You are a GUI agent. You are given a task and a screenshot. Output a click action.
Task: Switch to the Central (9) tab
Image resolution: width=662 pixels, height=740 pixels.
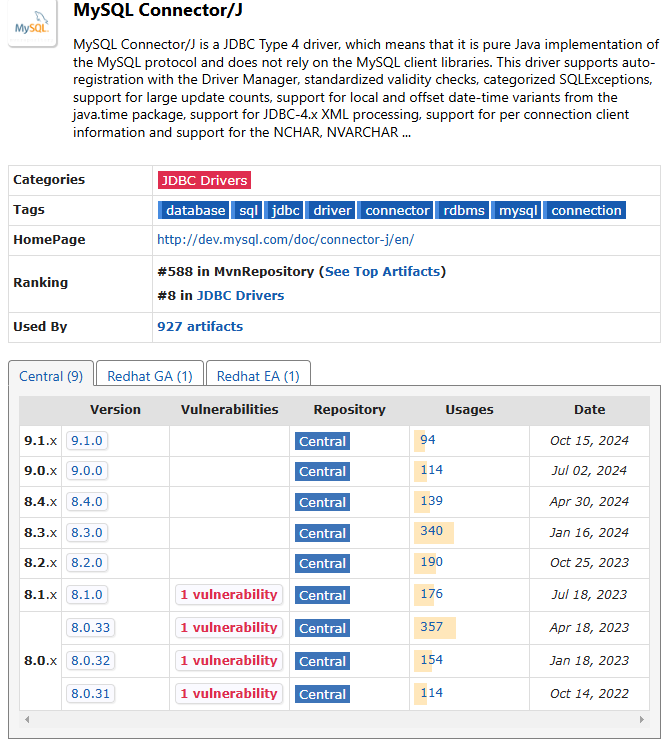pyautogui.click(x=51, y=376)
